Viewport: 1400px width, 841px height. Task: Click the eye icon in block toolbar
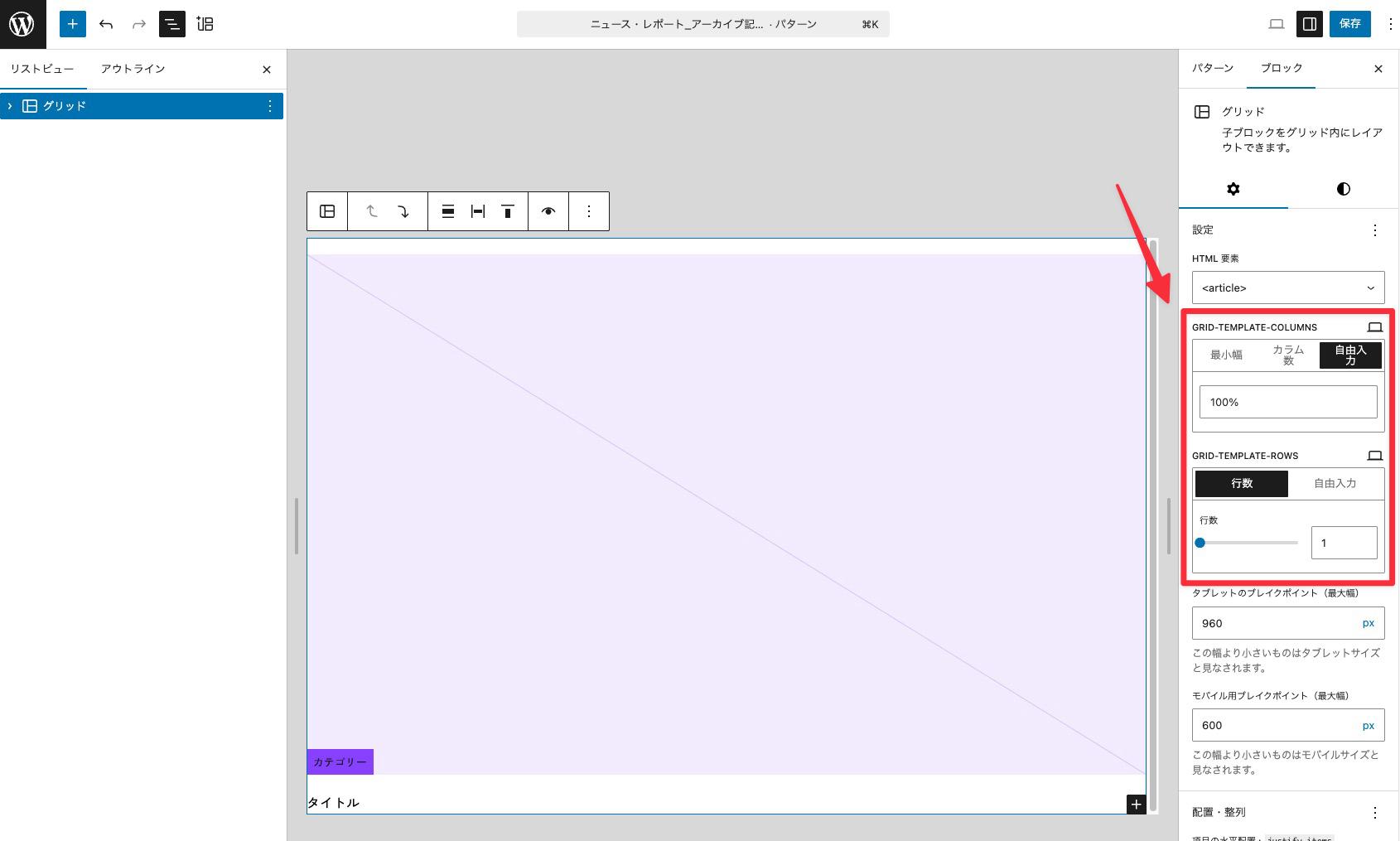click(548, 211)
